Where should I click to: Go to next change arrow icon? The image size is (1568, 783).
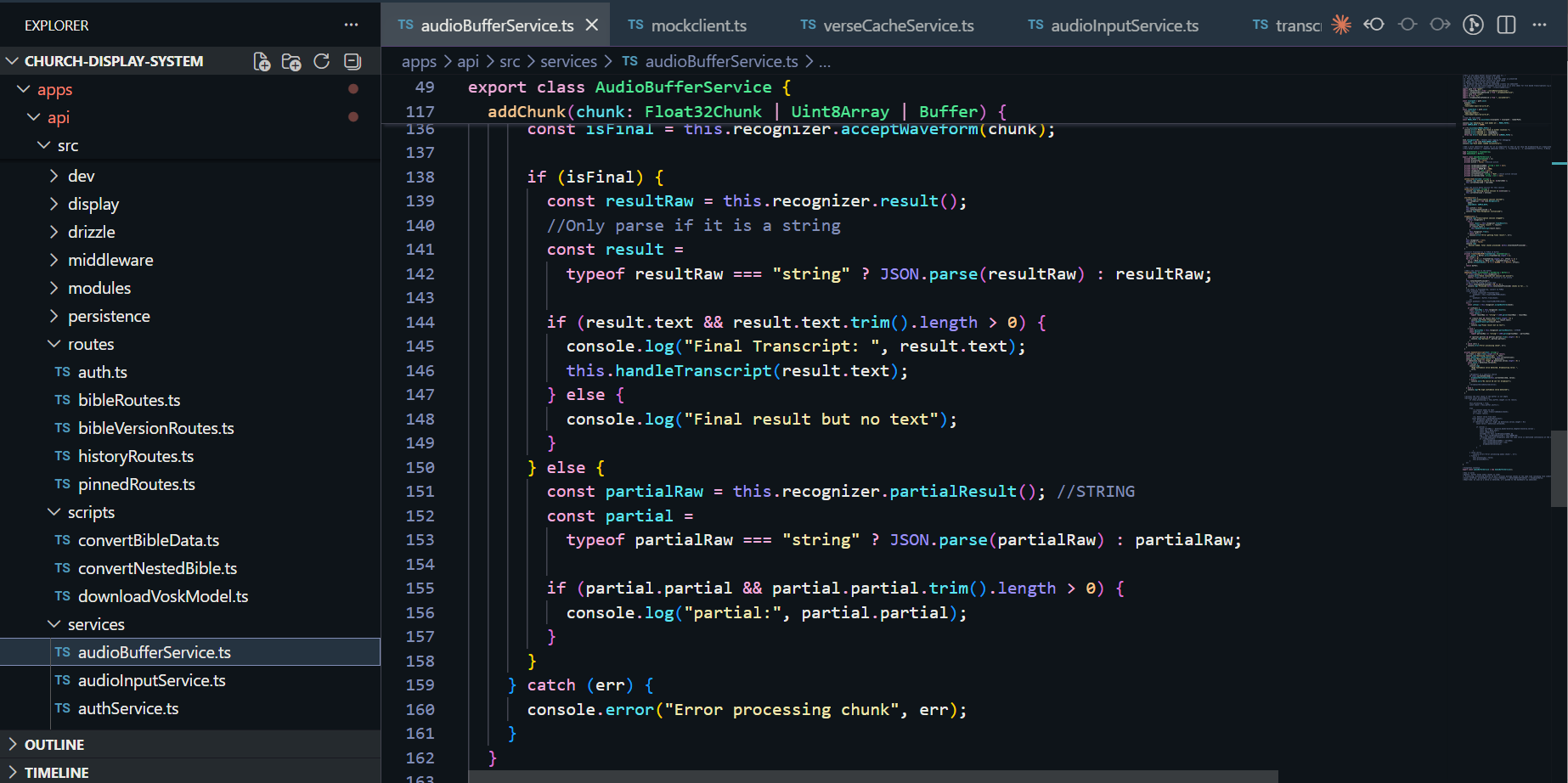(x=1440, y=25)
